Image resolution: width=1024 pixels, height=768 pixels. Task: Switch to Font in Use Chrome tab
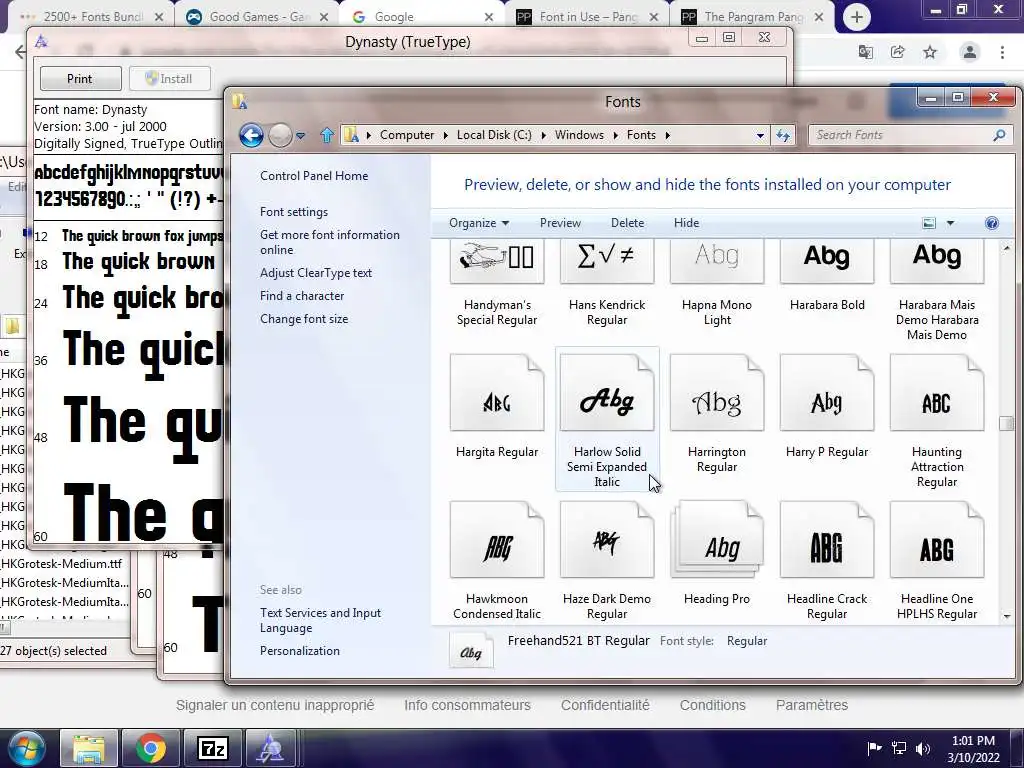587,17
